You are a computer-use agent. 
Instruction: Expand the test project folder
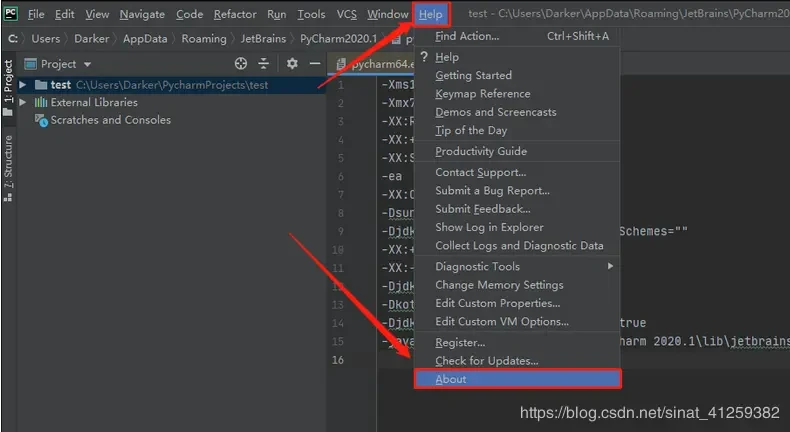(x=23, y=85)
